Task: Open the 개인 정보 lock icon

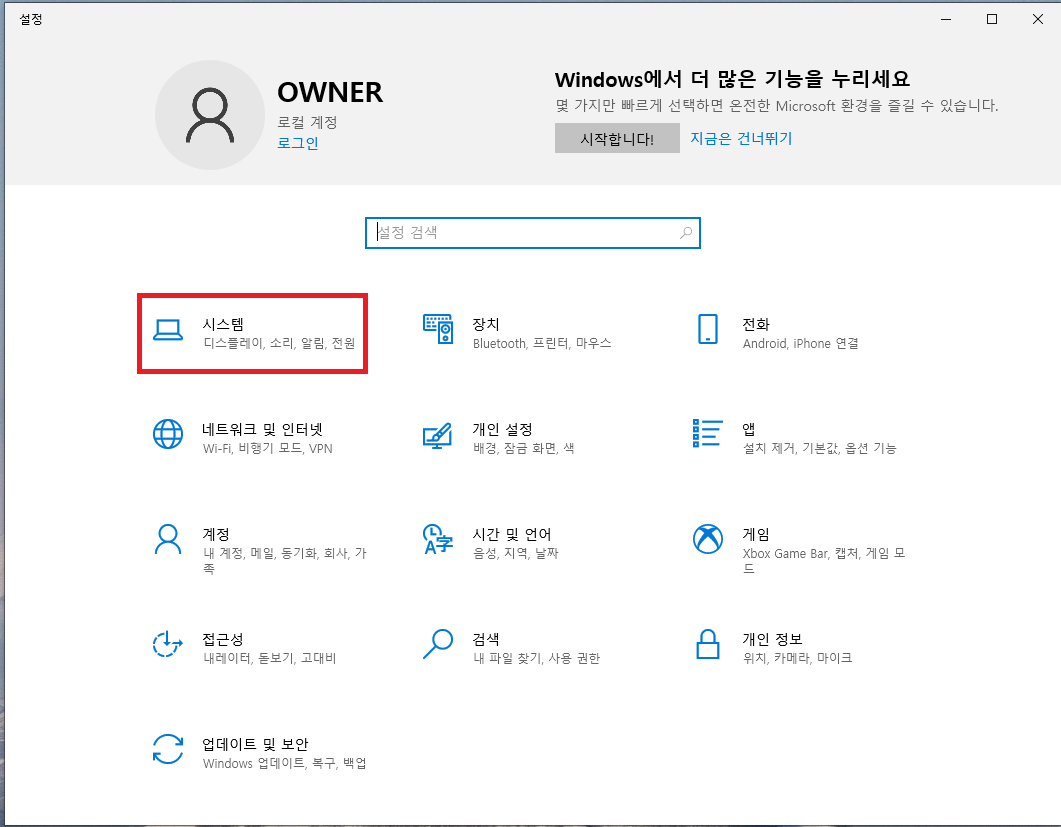Action: coord(708,644)
